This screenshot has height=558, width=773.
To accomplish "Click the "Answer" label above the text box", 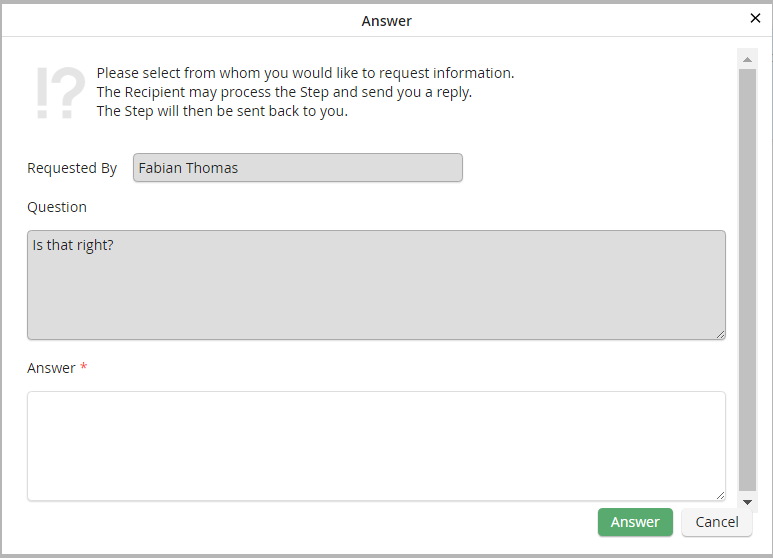I will click(51, 368).
